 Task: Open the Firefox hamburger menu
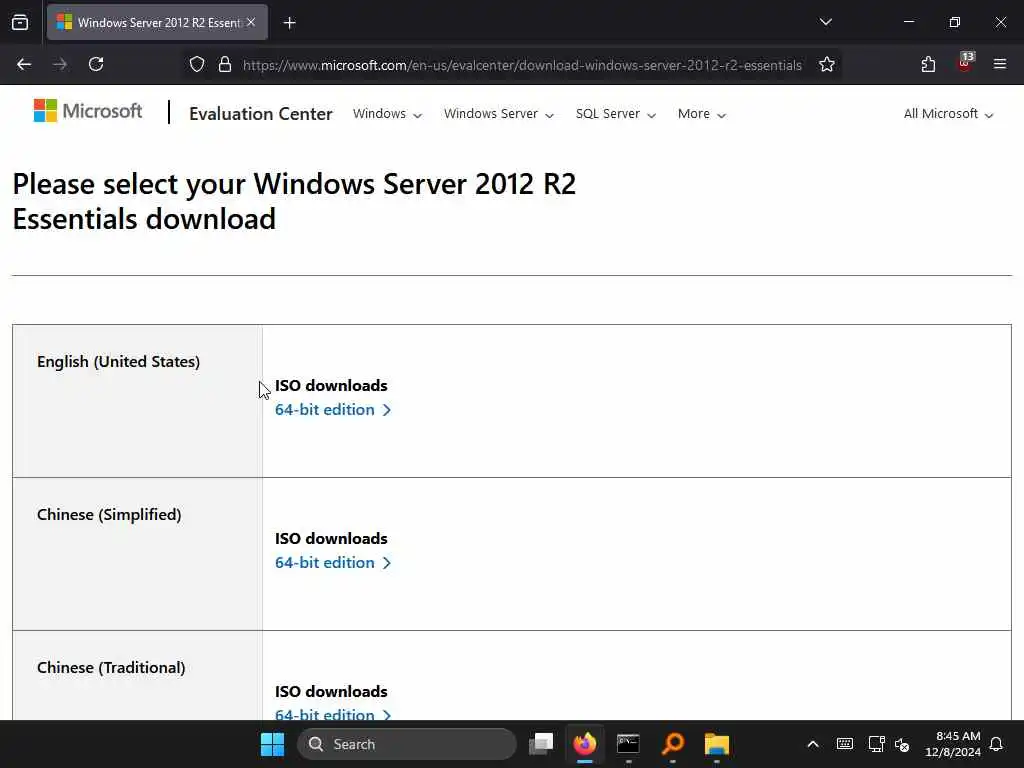(1000, 64)
